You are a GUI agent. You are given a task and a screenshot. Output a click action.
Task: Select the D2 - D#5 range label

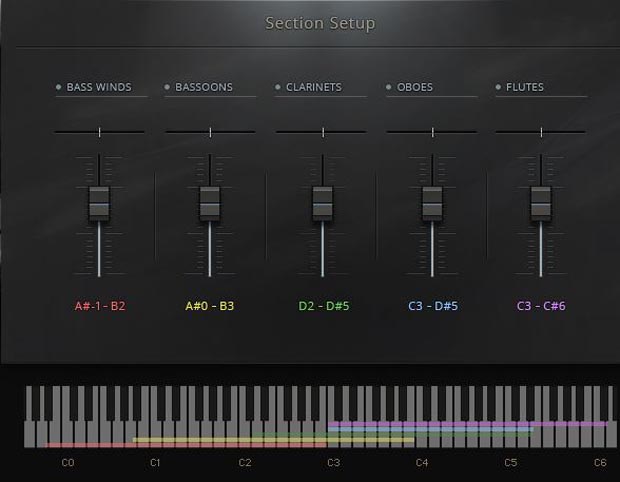pyautogui.click(x=322, y=306)
